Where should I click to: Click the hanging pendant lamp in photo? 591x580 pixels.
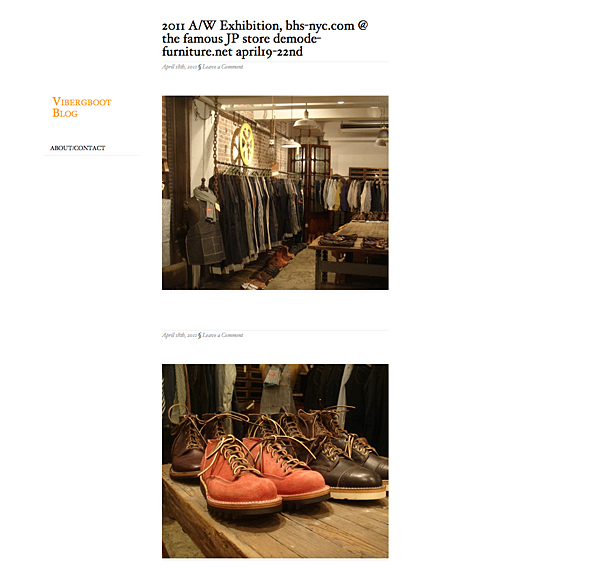click(x=306, y=121)
